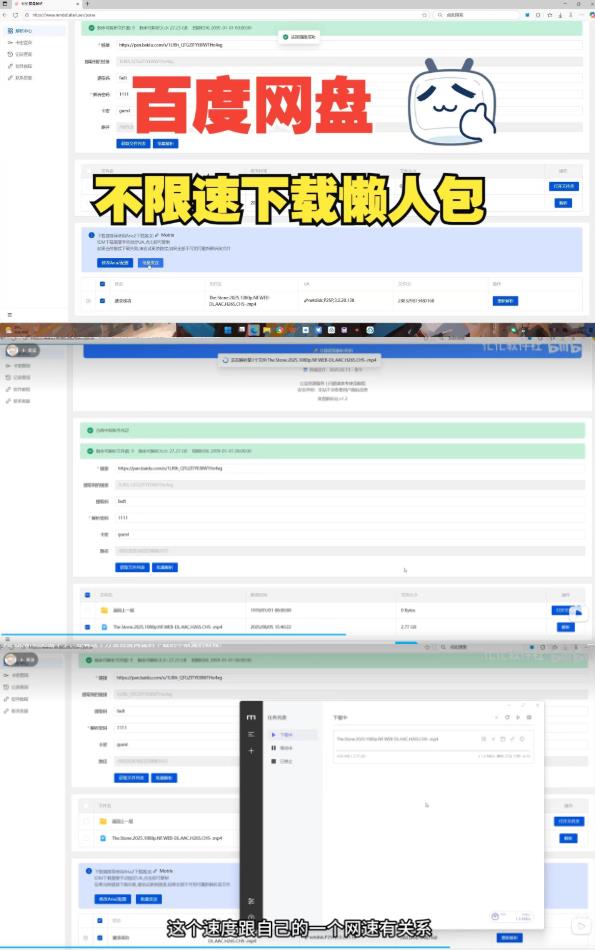Viewport: 595px width, 950px height.
Task: Open the Windows Start button on the taskbar
Action: (x=228, y=330)
